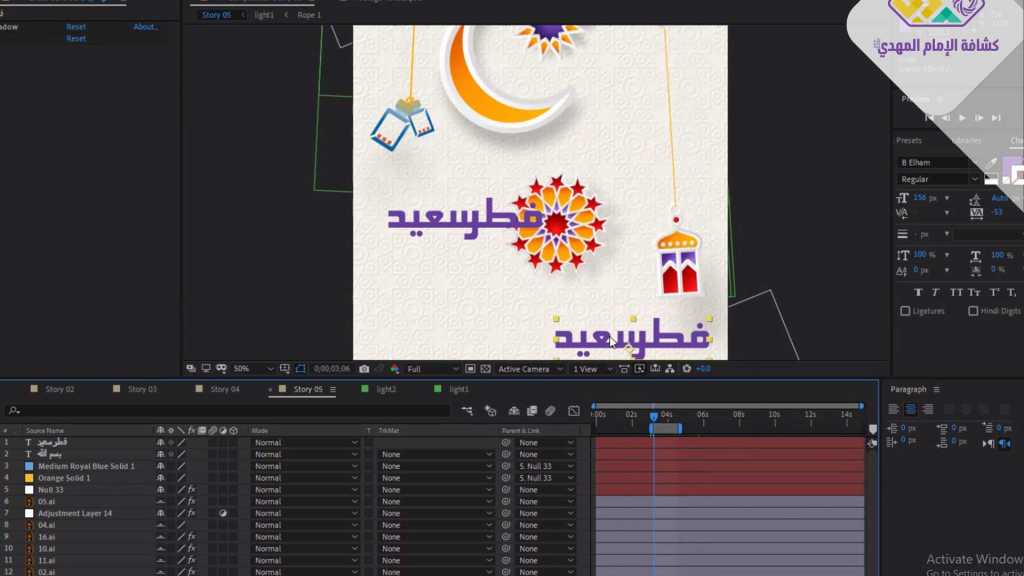
Task: Enable Motion Blur switch for compositions
Action: (x=550, y=411)
